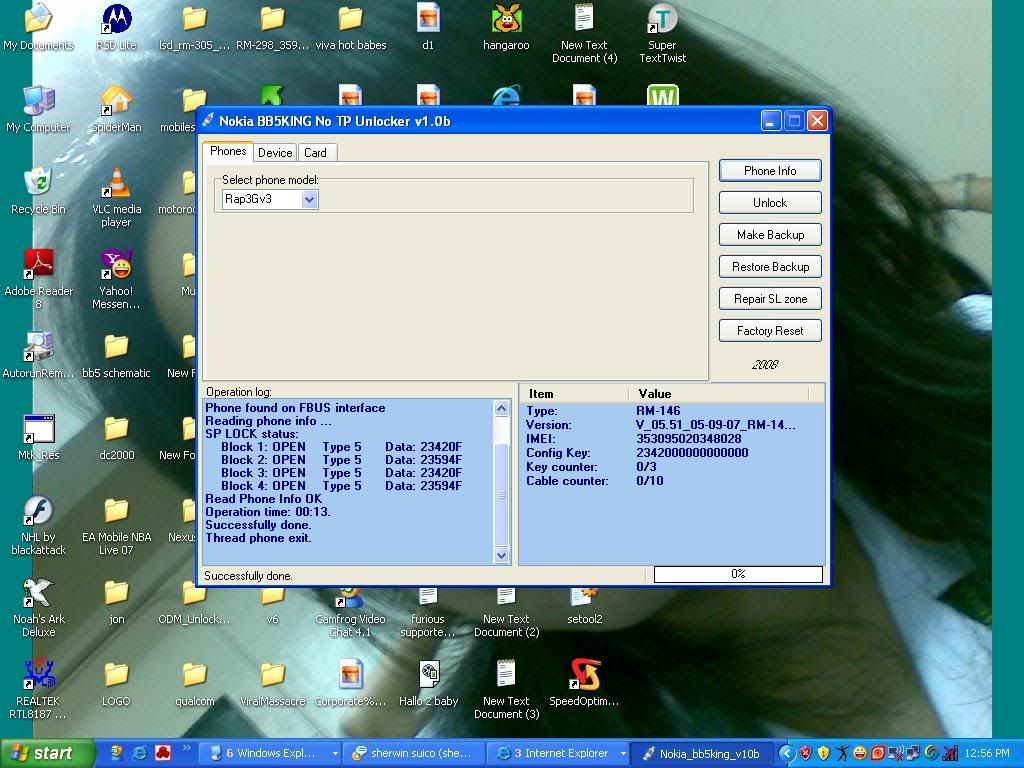Viewport: 1024px width, 768px height.
Task: Switch to Nokia_bb5king_v10b taskbar button
Action: [x=702, y=754]
